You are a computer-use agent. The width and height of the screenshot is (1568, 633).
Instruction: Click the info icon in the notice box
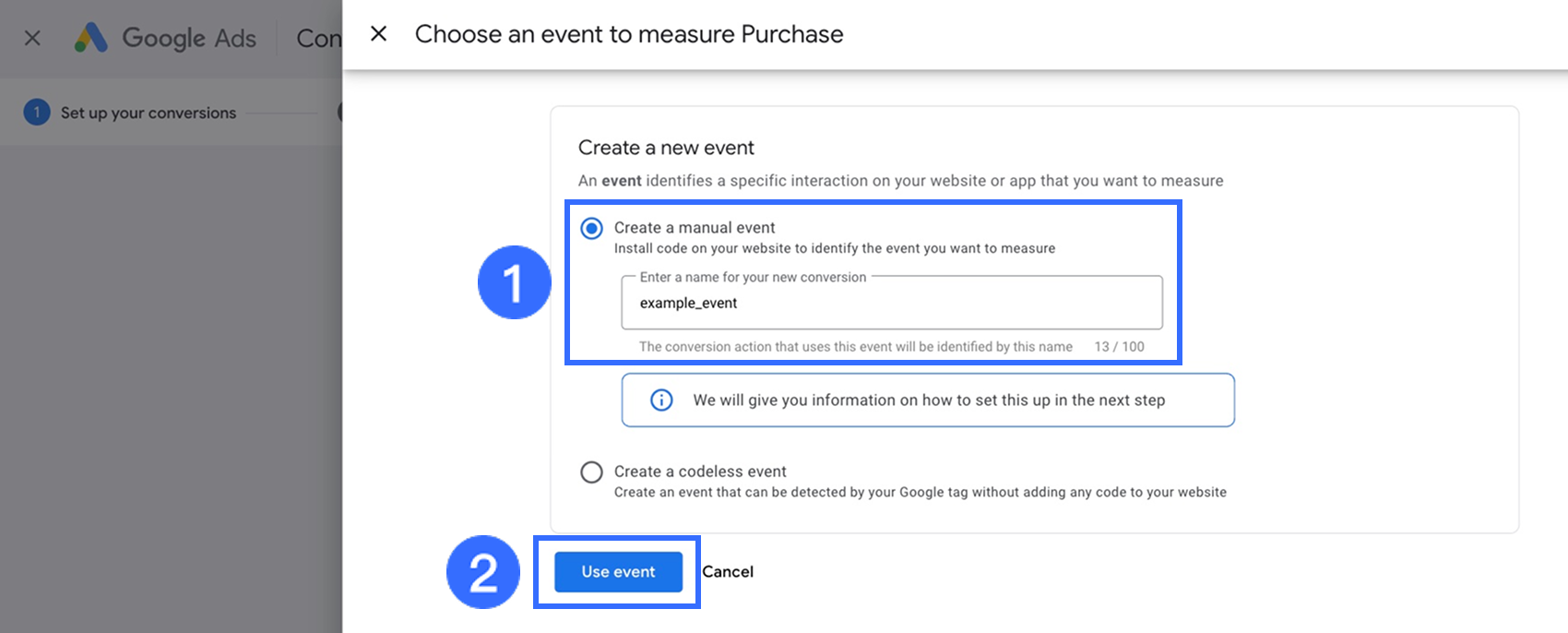pos(661,400)
